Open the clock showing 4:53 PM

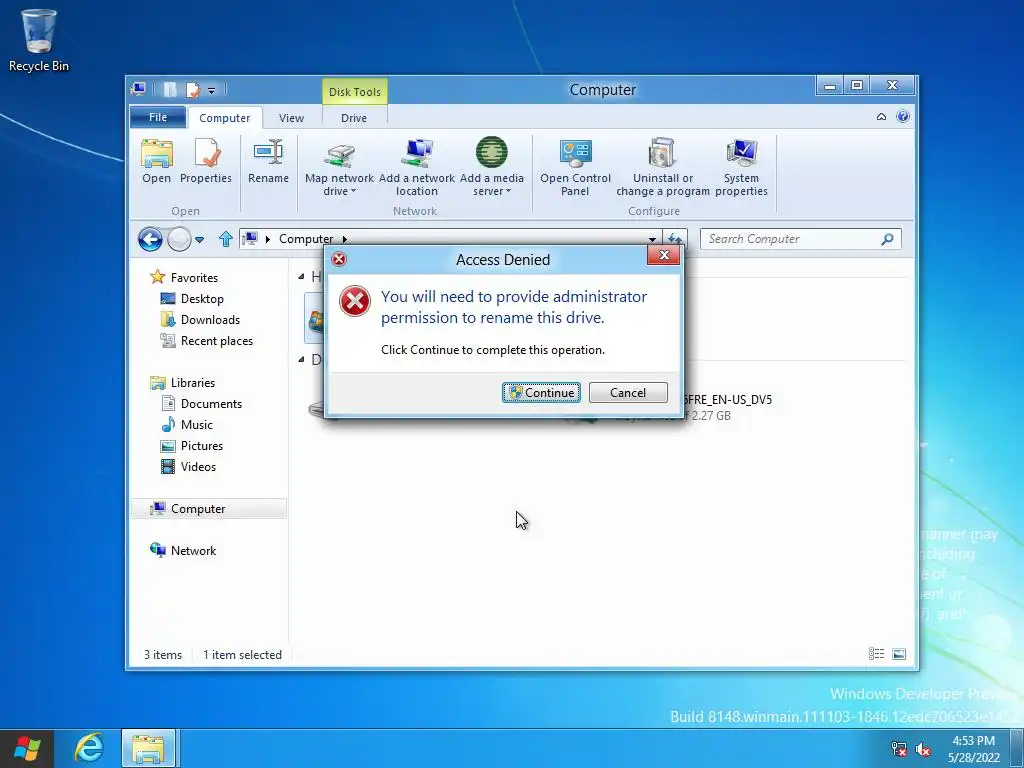pyautogui.click(x=974, y=748)
